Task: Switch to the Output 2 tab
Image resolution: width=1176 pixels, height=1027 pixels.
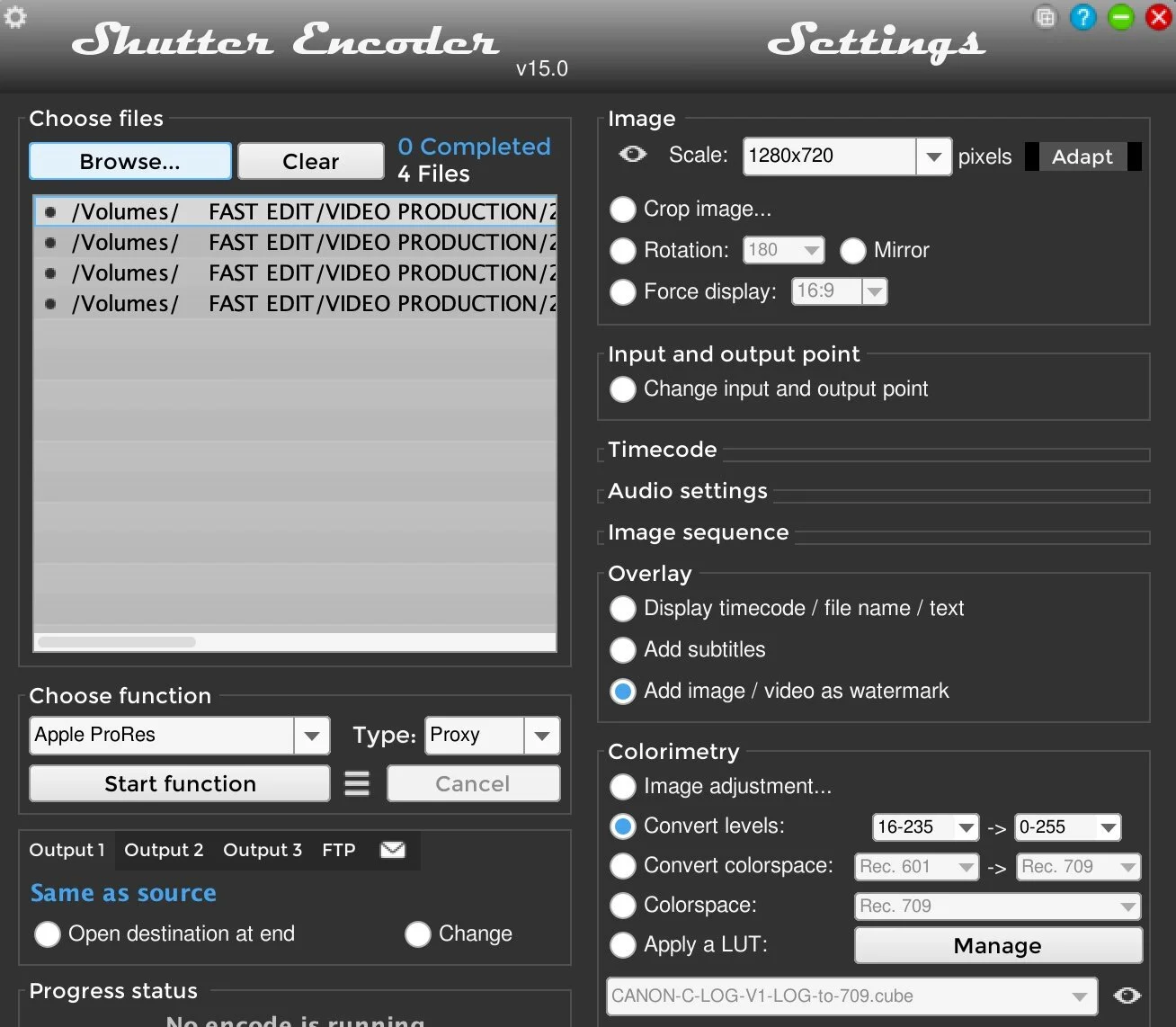Action: [164, 850]
